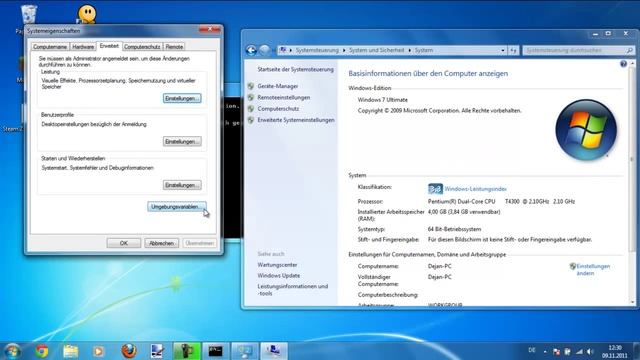The height and width of the screenshot is (360, 640).
Task: Open Benutzerprofile Einstellungen button
Action: coord(182,142)
